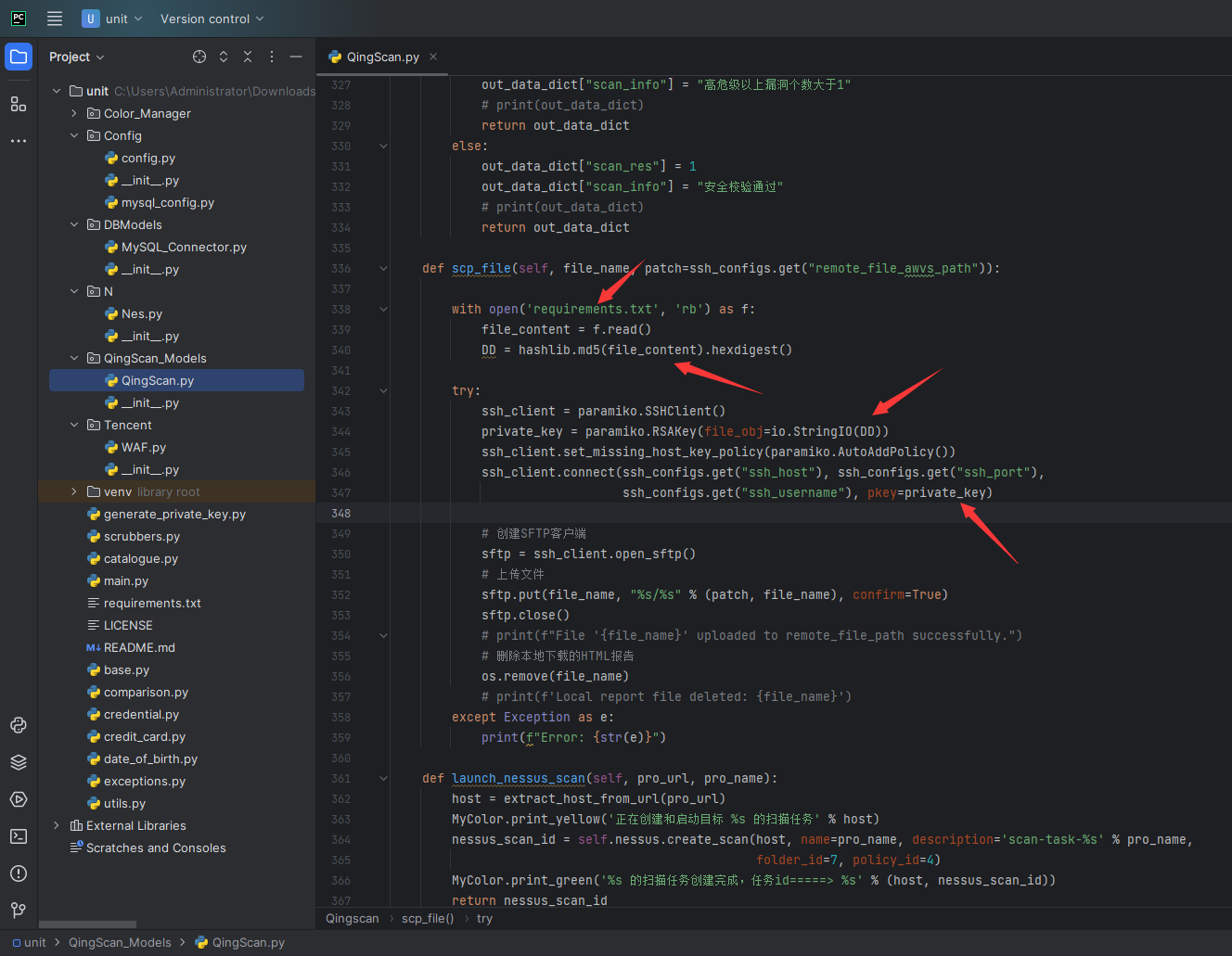The height and width of the screenshot is (956, 1232).
Task: Click Qingscan in the editor breadcrumb
Action: pos(352,918)
